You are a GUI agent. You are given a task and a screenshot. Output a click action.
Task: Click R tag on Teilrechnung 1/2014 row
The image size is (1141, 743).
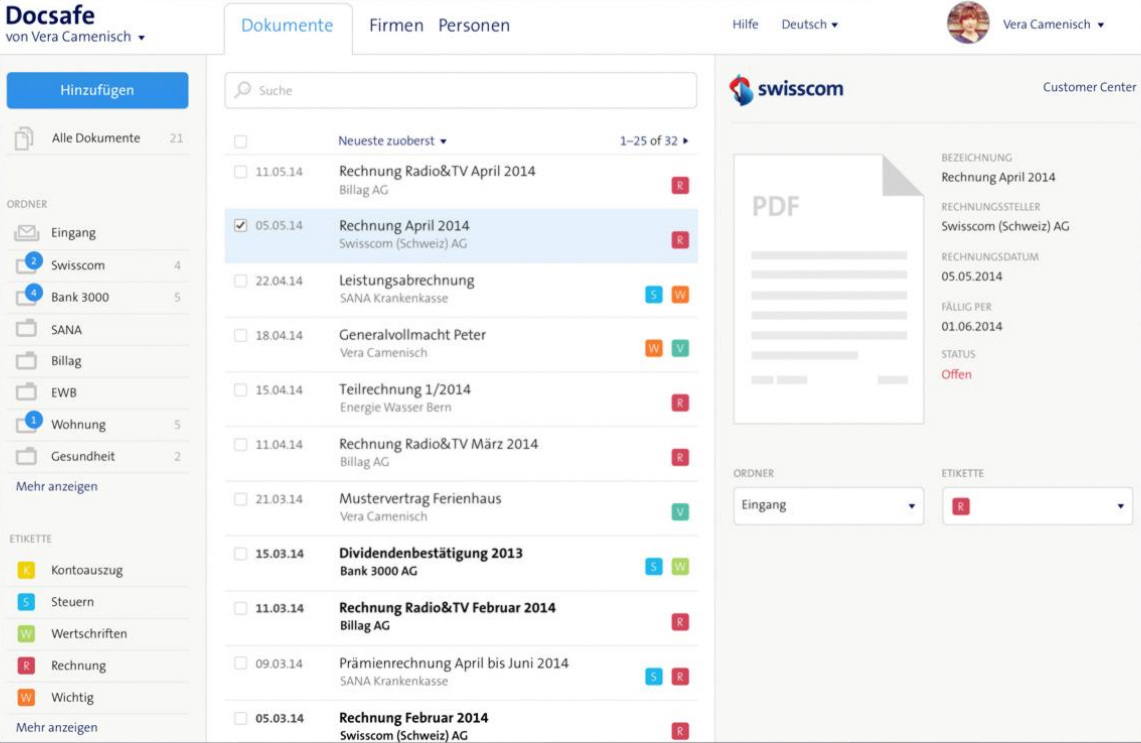(680, 403)
